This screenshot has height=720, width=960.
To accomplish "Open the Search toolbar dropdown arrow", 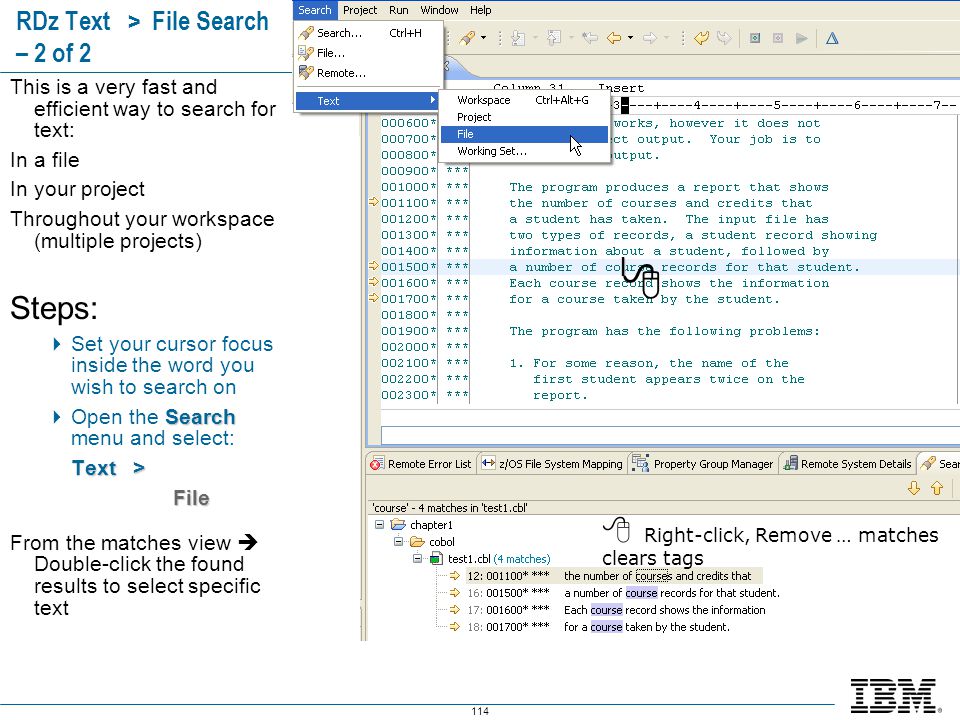I will [x=484, y=38].
